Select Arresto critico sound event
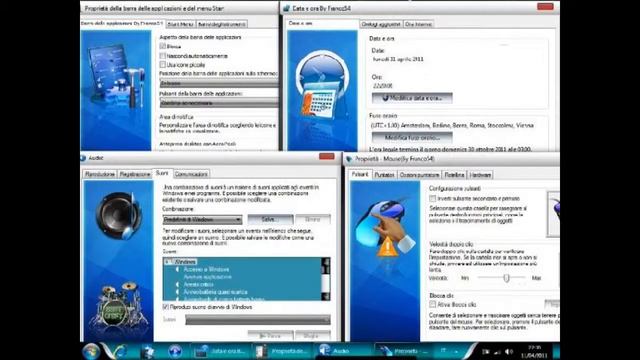This screenshot has height=360, width=640. click(x=198, y=284)
